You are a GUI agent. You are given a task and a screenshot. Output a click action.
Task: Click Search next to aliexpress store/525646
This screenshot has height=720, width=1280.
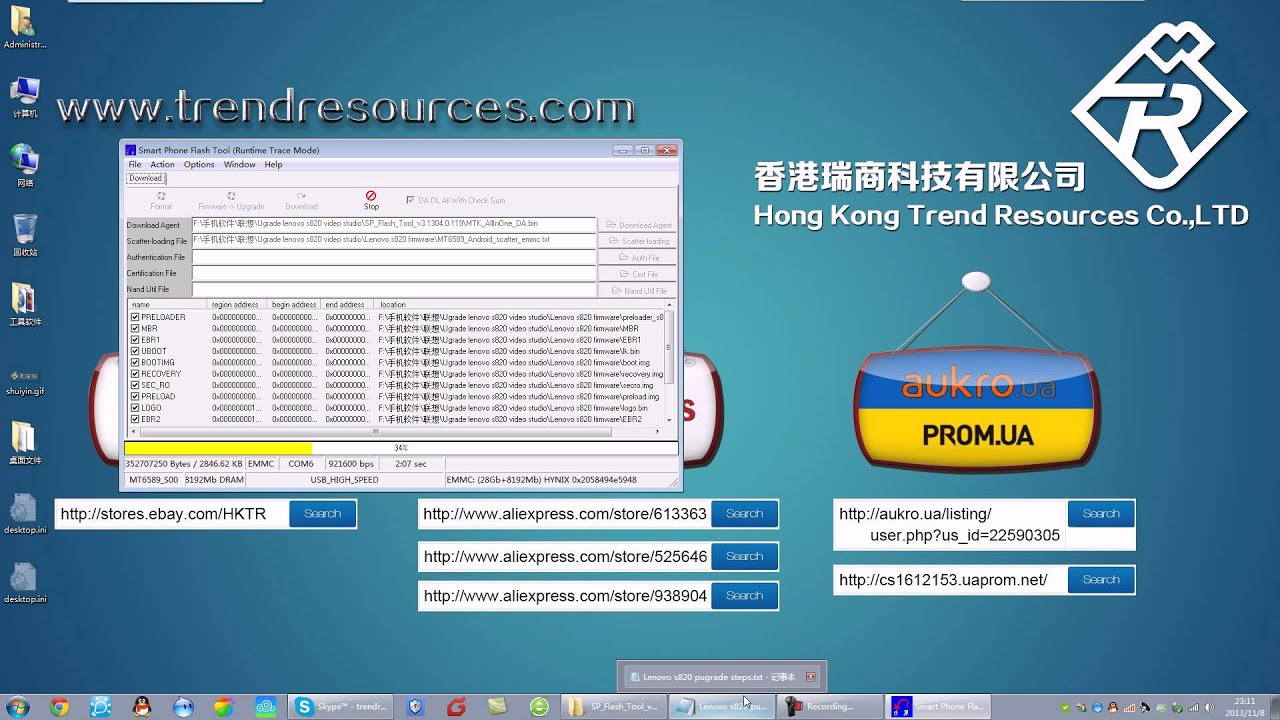(744, 556)
